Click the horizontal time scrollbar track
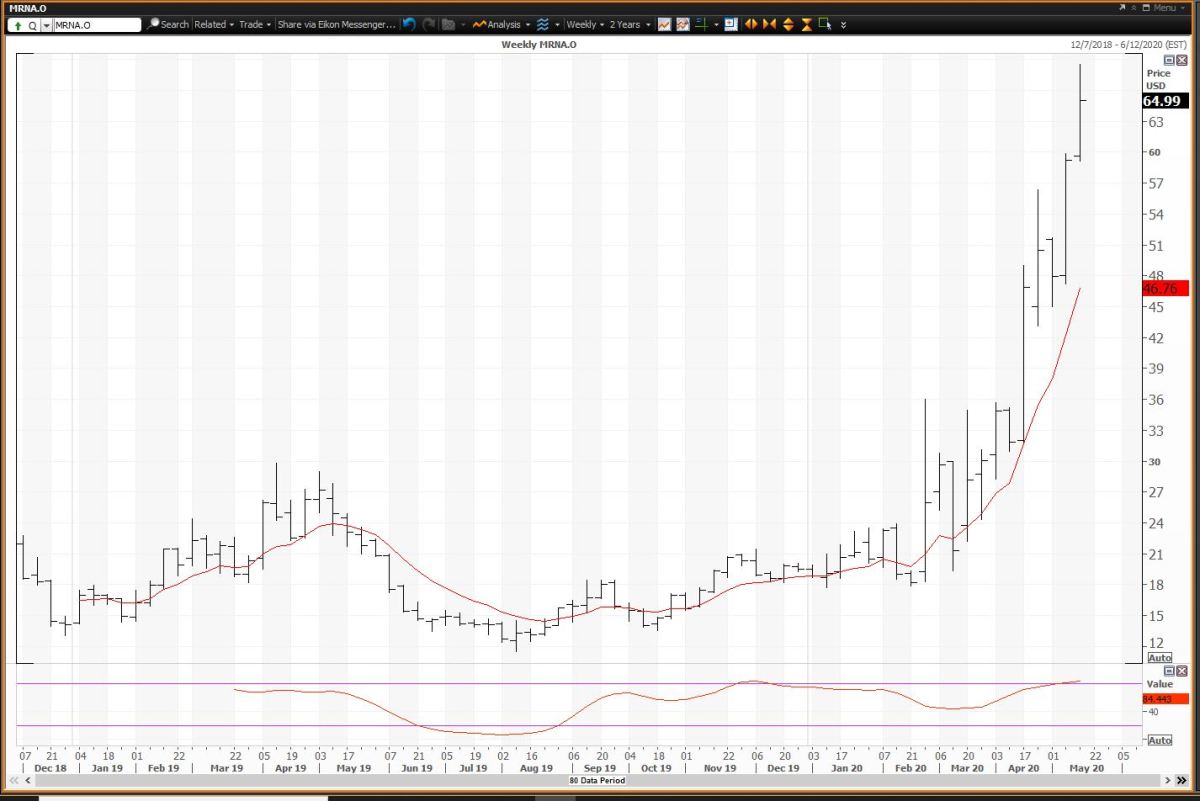 click(600, 780)
